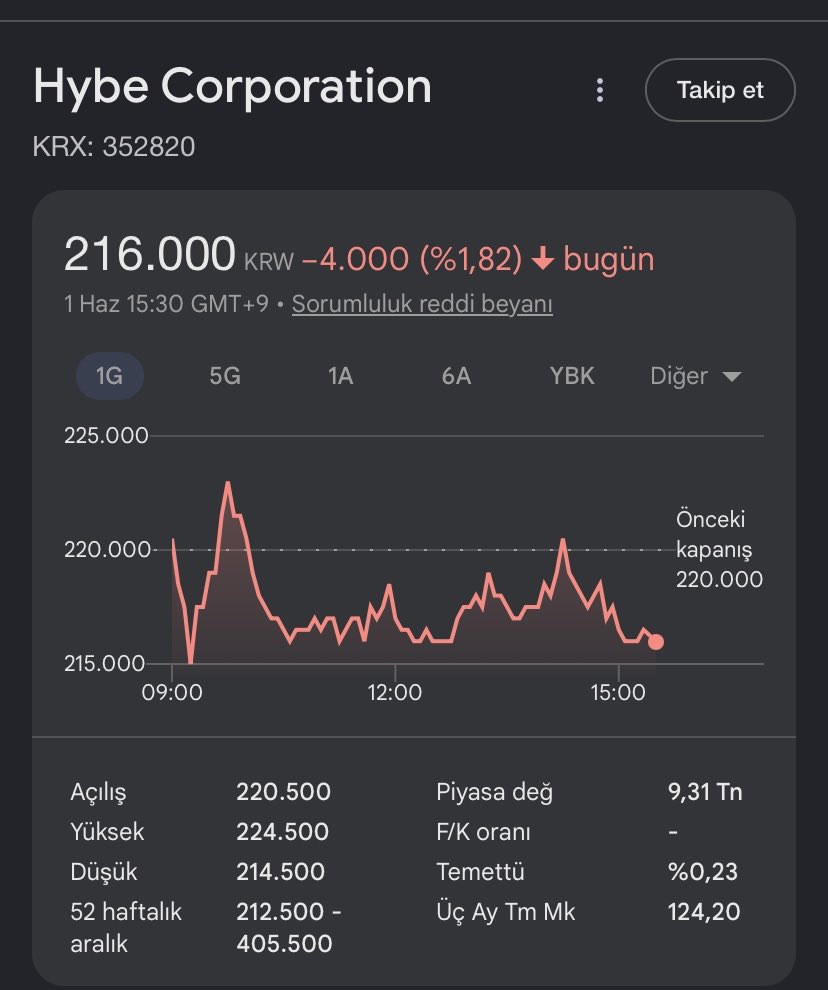
Task: Click the Hybe Corporation title
Action: [232, 86]
